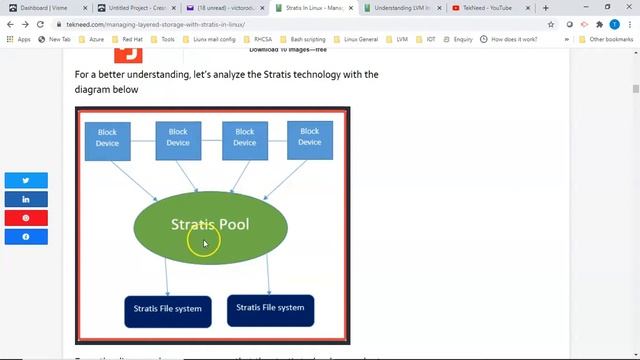Open the Enquiry bookmark
The image size is (640, 360).
click(x=458, y=39)
